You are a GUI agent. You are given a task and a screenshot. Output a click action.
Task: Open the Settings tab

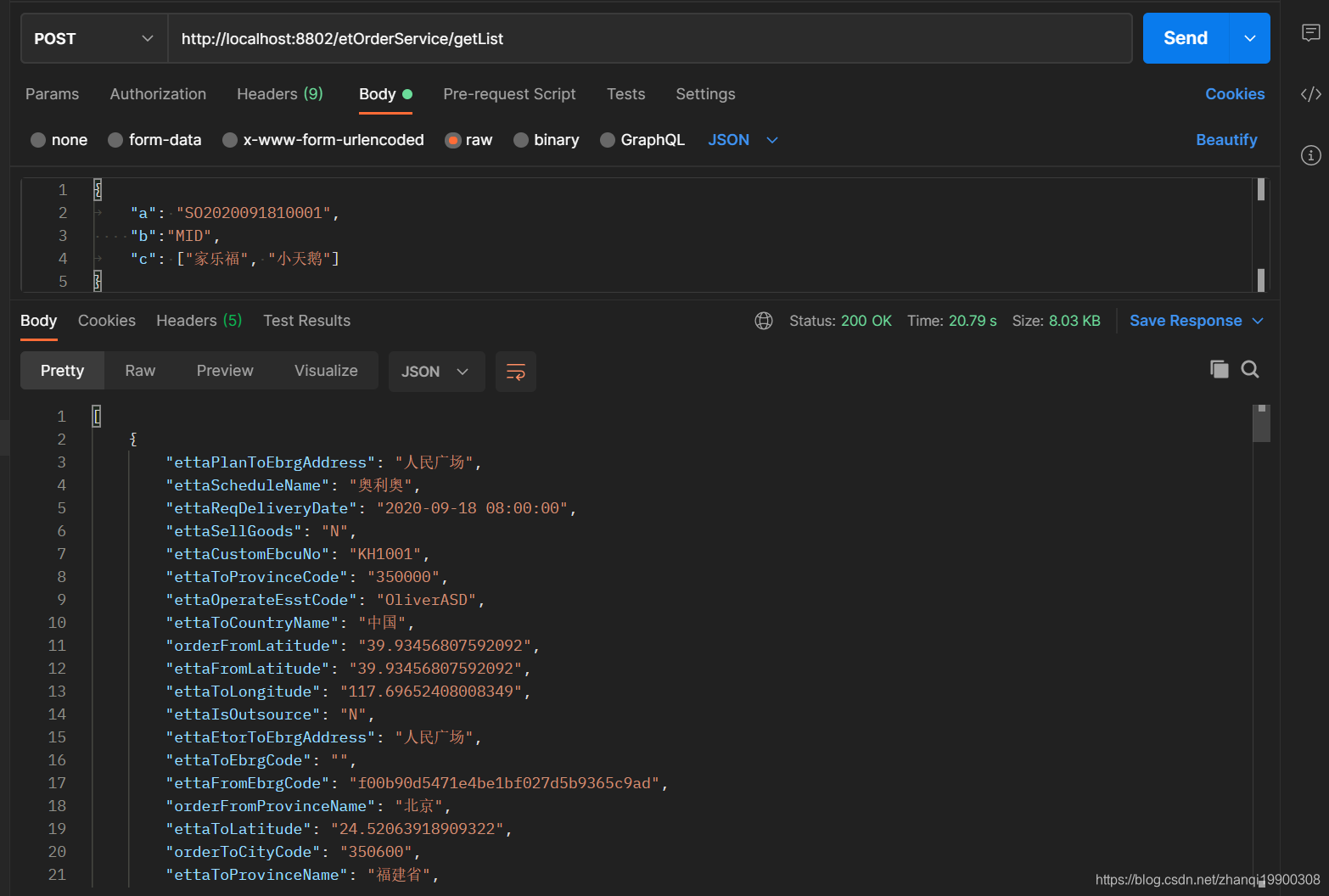pos(705,94)
